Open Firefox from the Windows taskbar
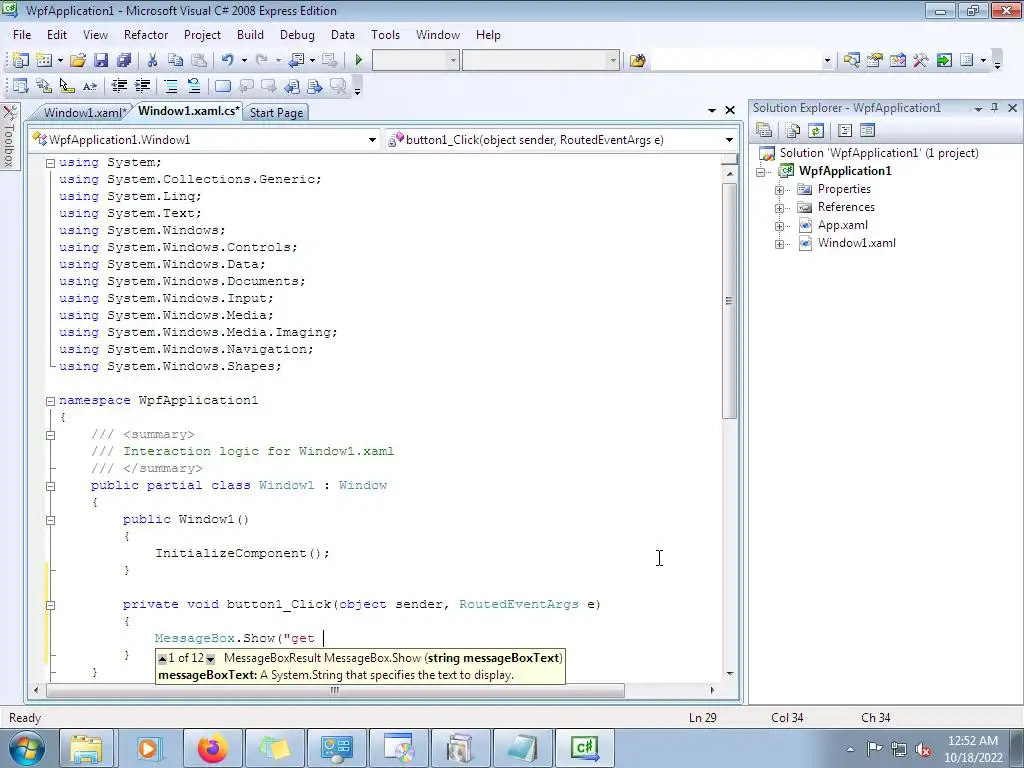1024x768 pixels. [212, 748]
